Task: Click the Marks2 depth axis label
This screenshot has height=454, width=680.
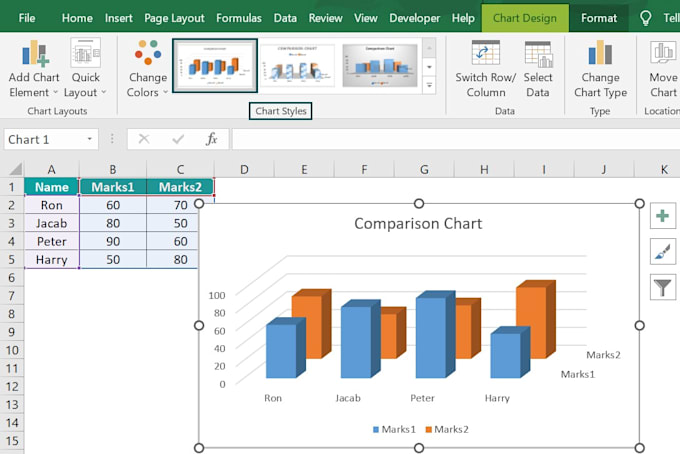Action: 603,355
